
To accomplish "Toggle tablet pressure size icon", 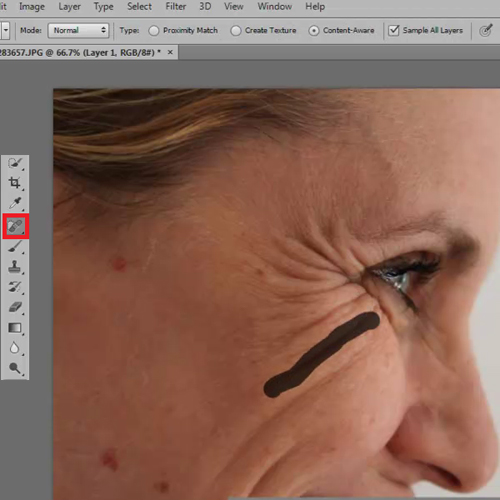I will 486,30.
